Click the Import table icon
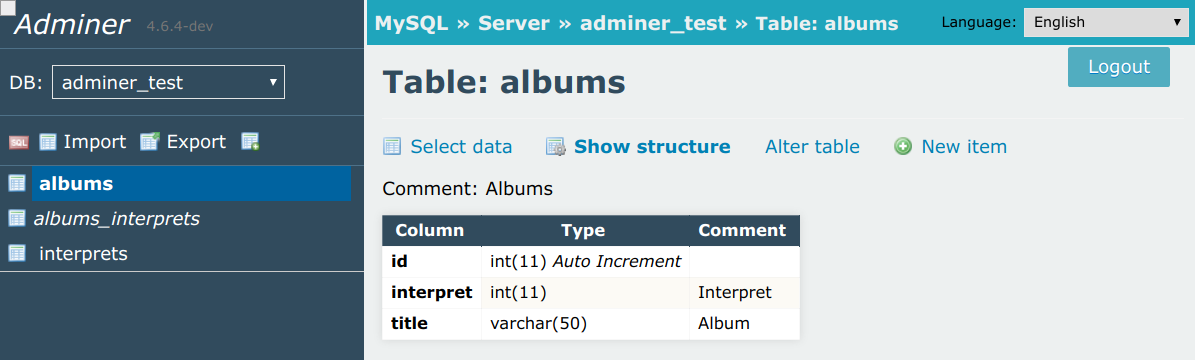This screenshot has height=360, width=1195. pyautogui.click(x=48, y=142)
